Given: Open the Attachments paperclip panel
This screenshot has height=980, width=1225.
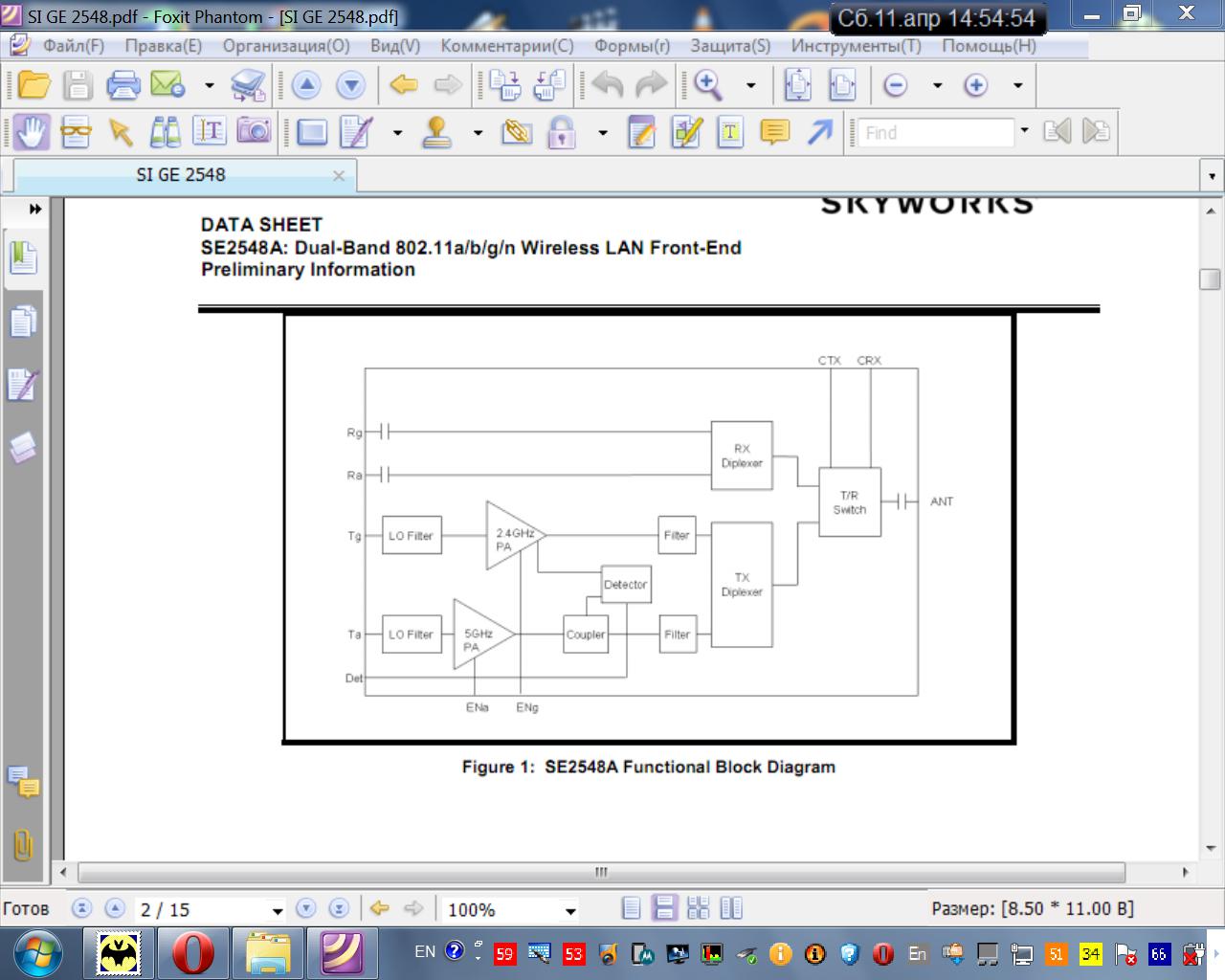Looking at the screenshot, I should (23, 844).
